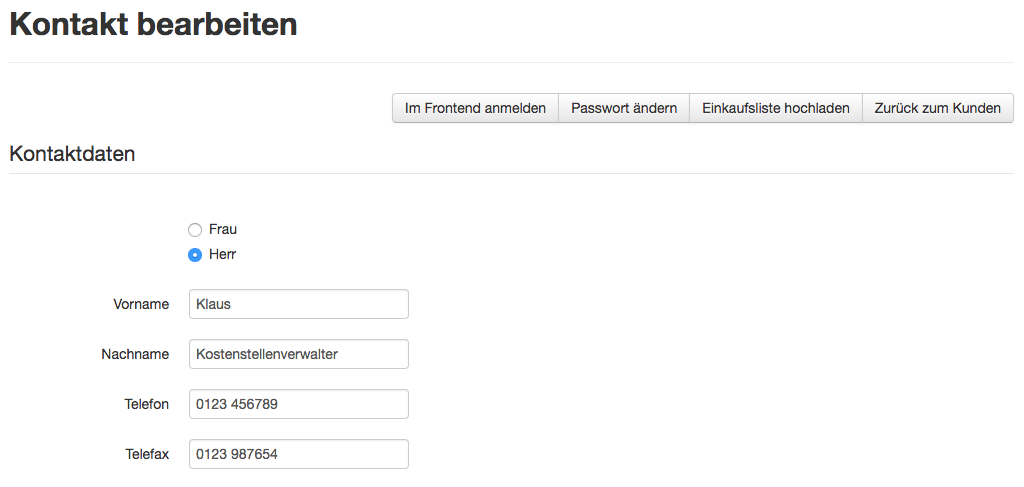Screen dimensions: 1024x487
Task: Click the divider line below page title
Action: tap(511, 63)
